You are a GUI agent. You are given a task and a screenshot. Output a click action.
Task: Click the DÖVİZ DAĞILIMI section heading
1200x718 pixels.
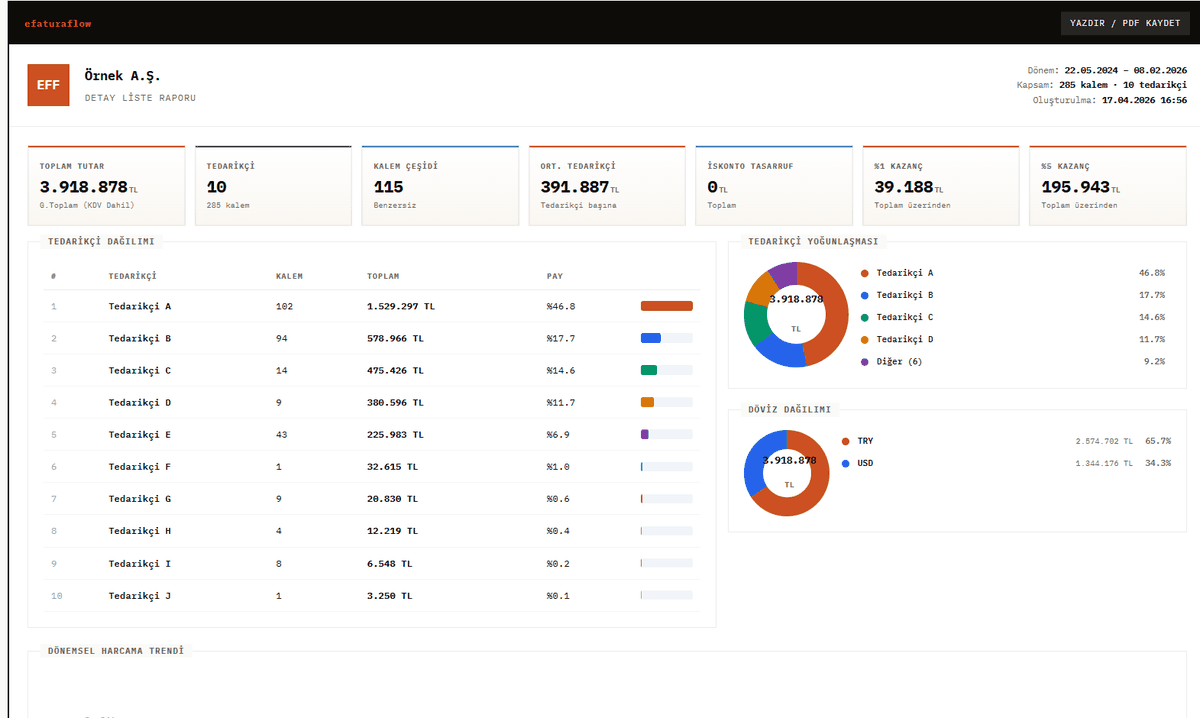click(x=789, y=409)
